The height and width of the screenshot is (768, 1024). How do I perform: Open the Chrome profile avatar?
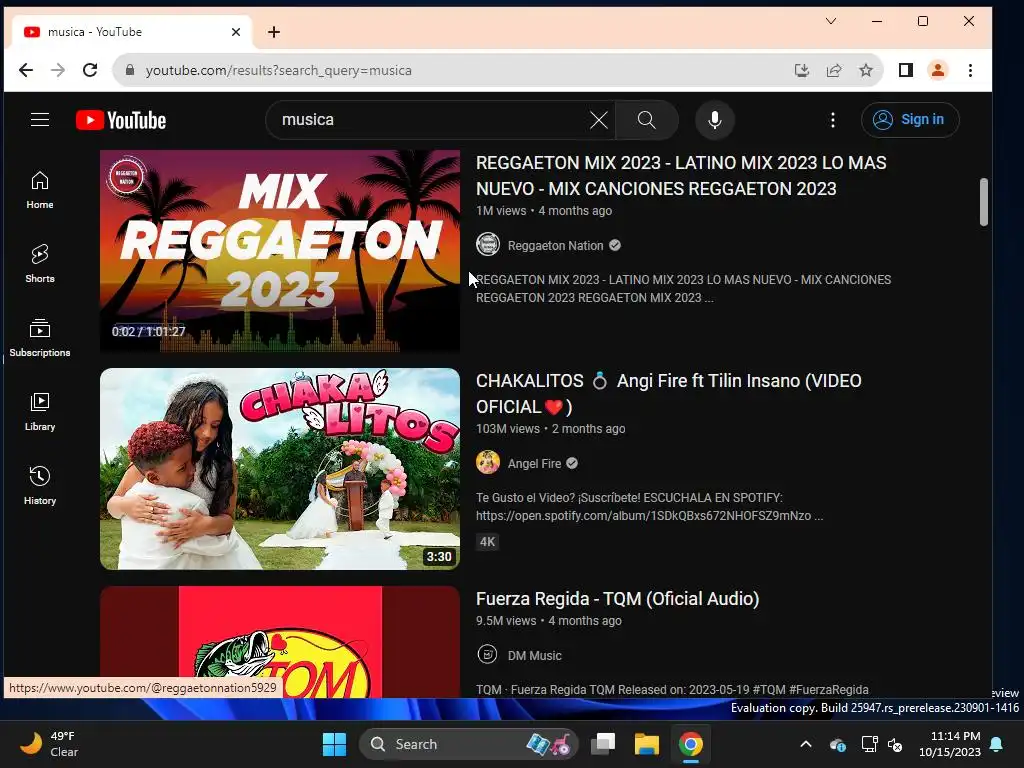tap(937, 70)
